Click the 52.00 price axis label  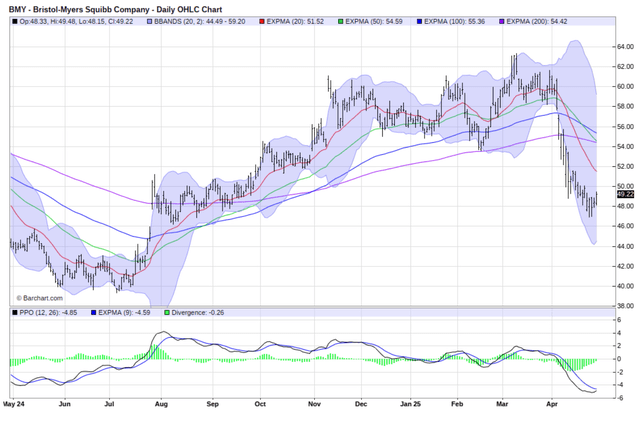pyautogui.click(x=625, y=167)
